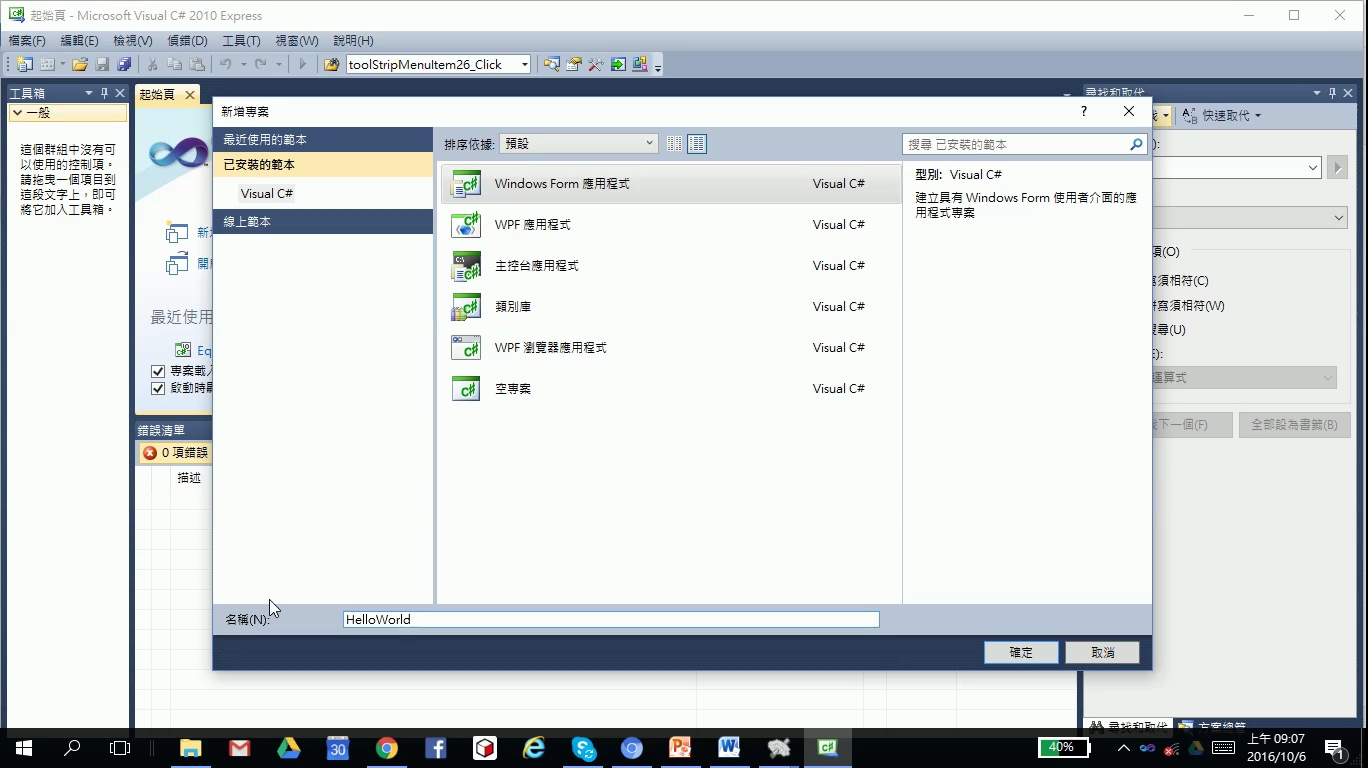Toggle the 啟動時顯示 checkbox on Start Page
This screenshot has width=1368, height=768.
coord(158,388)
